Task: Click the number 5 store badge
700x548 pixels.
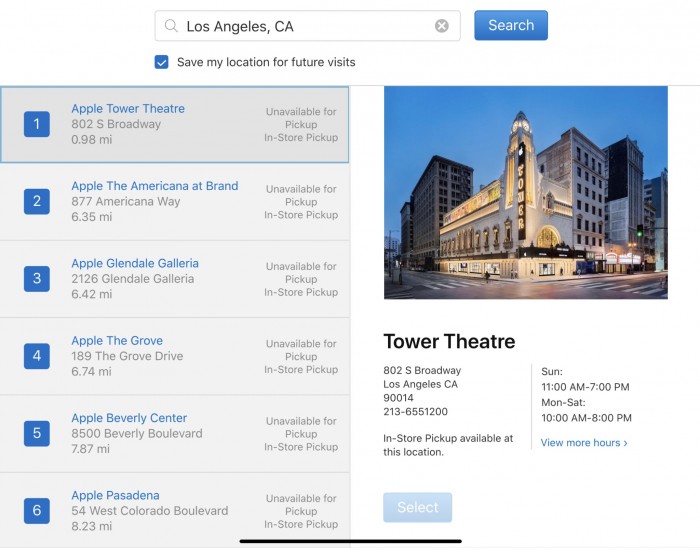Action: 37,433
